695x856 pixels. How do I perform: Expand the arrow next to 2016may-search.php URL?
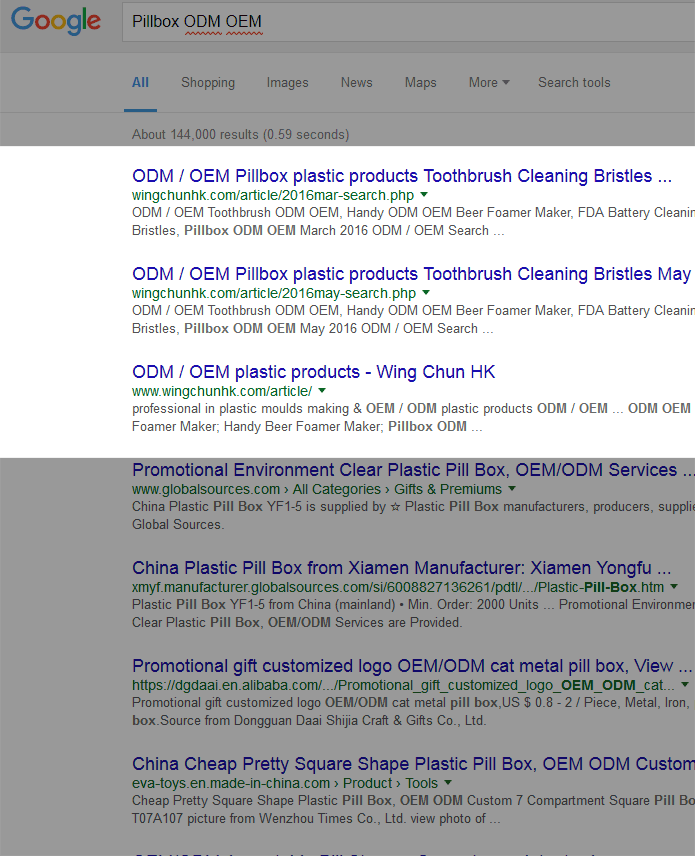coord(426,293)
